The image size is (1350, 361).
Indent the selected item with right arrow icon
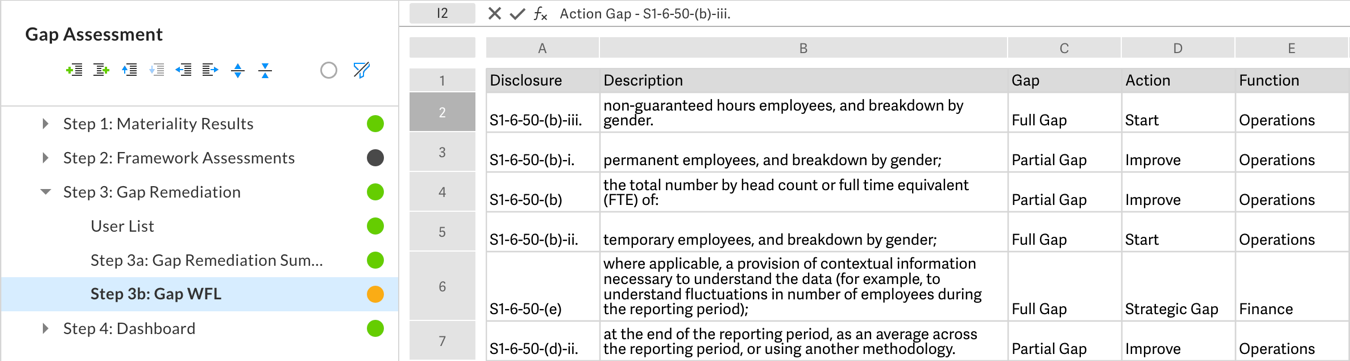click(210, 70)
